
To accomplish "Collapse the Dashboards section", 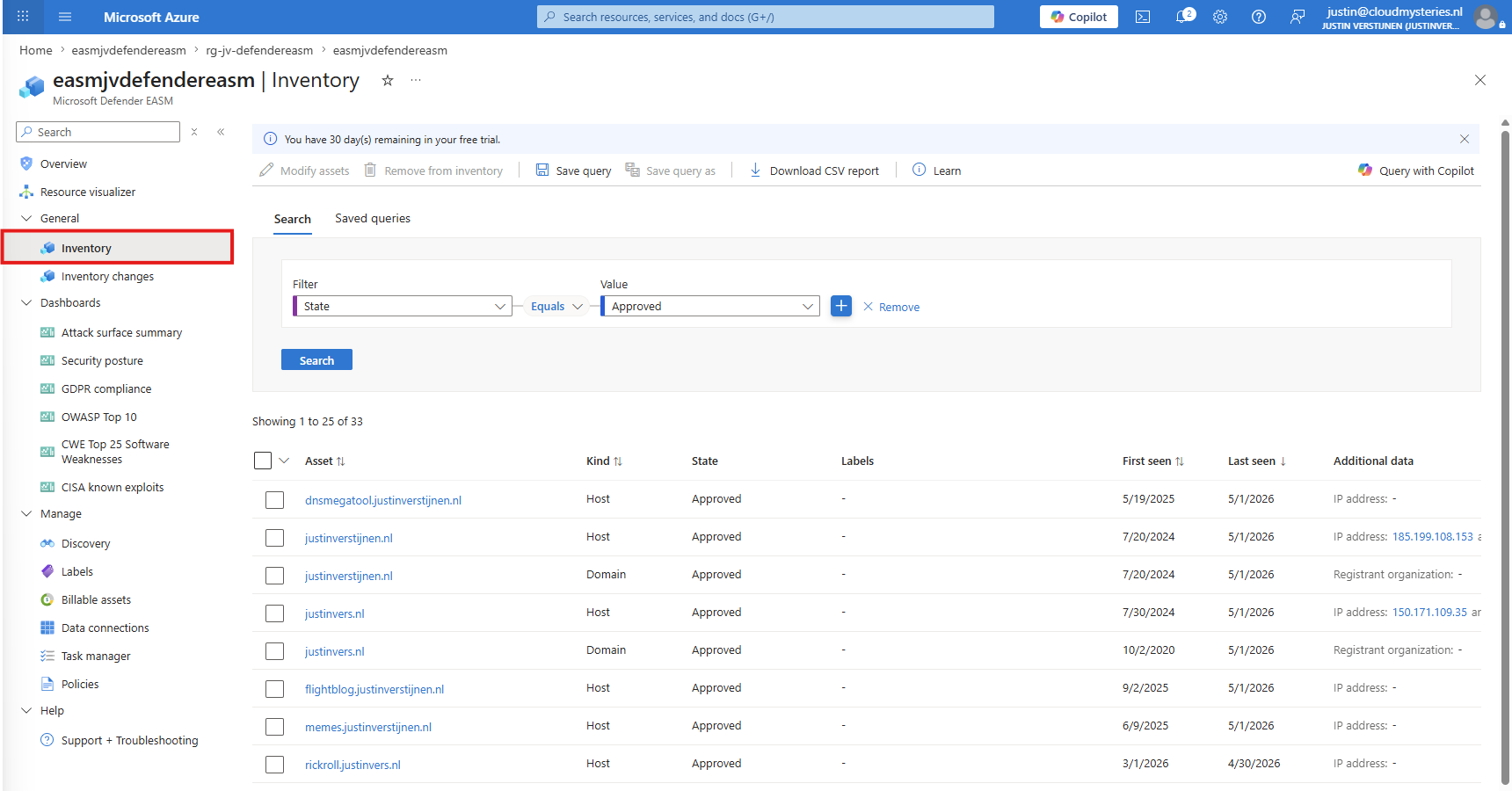I will (26, 302).
